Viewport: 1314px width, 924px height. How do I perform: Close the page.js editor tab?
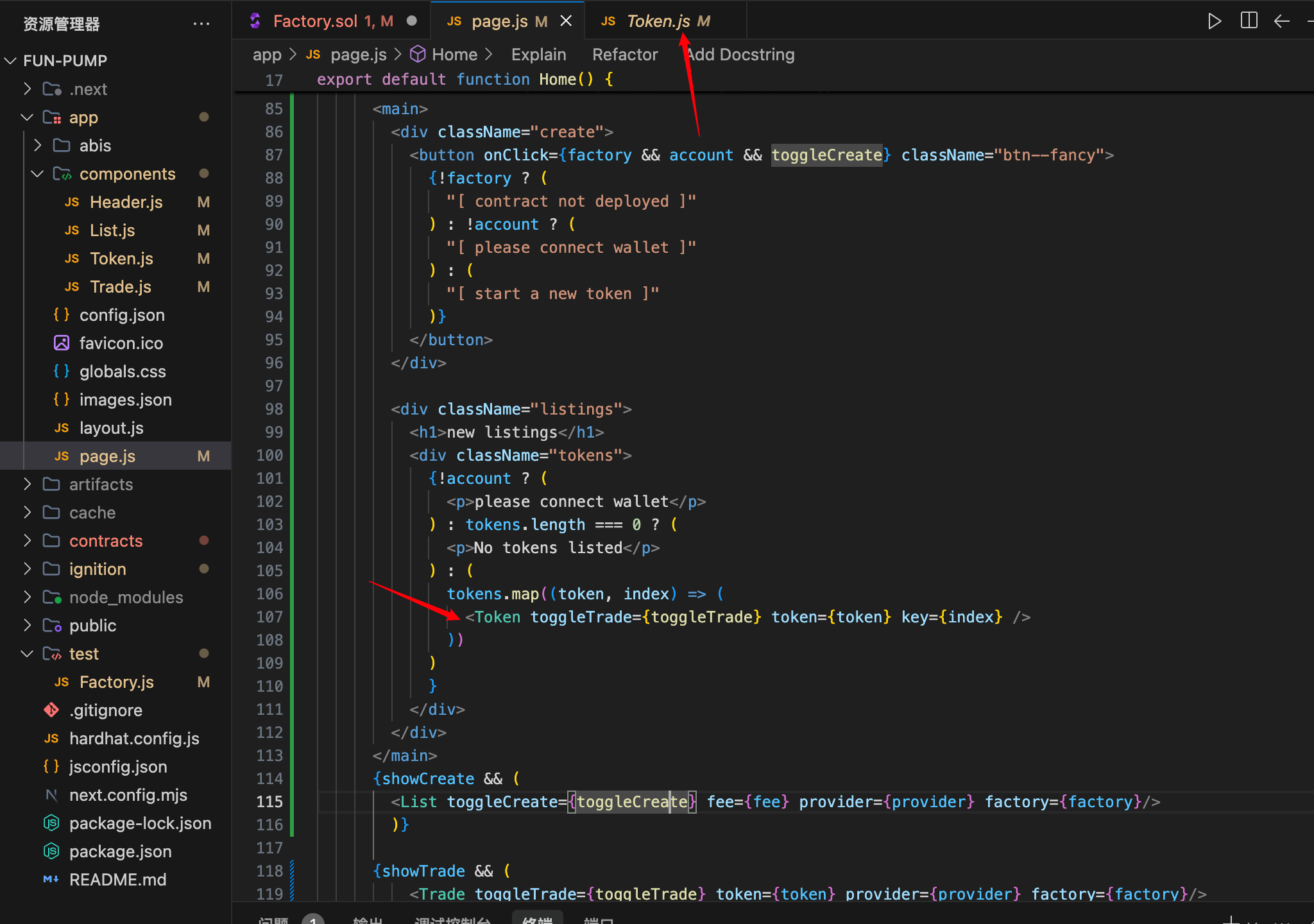[566, 21]
